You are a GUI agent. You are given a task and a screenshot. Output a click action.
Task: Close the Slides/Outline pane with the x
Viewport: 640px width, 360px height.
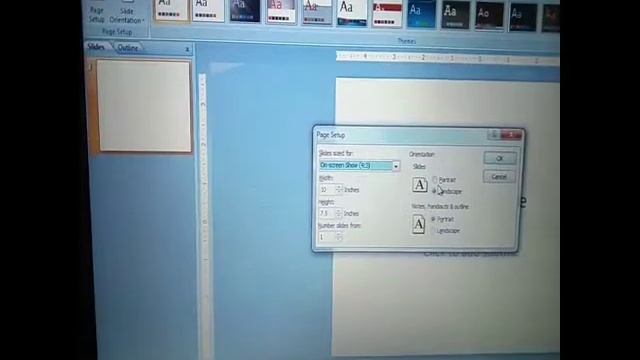187,49
